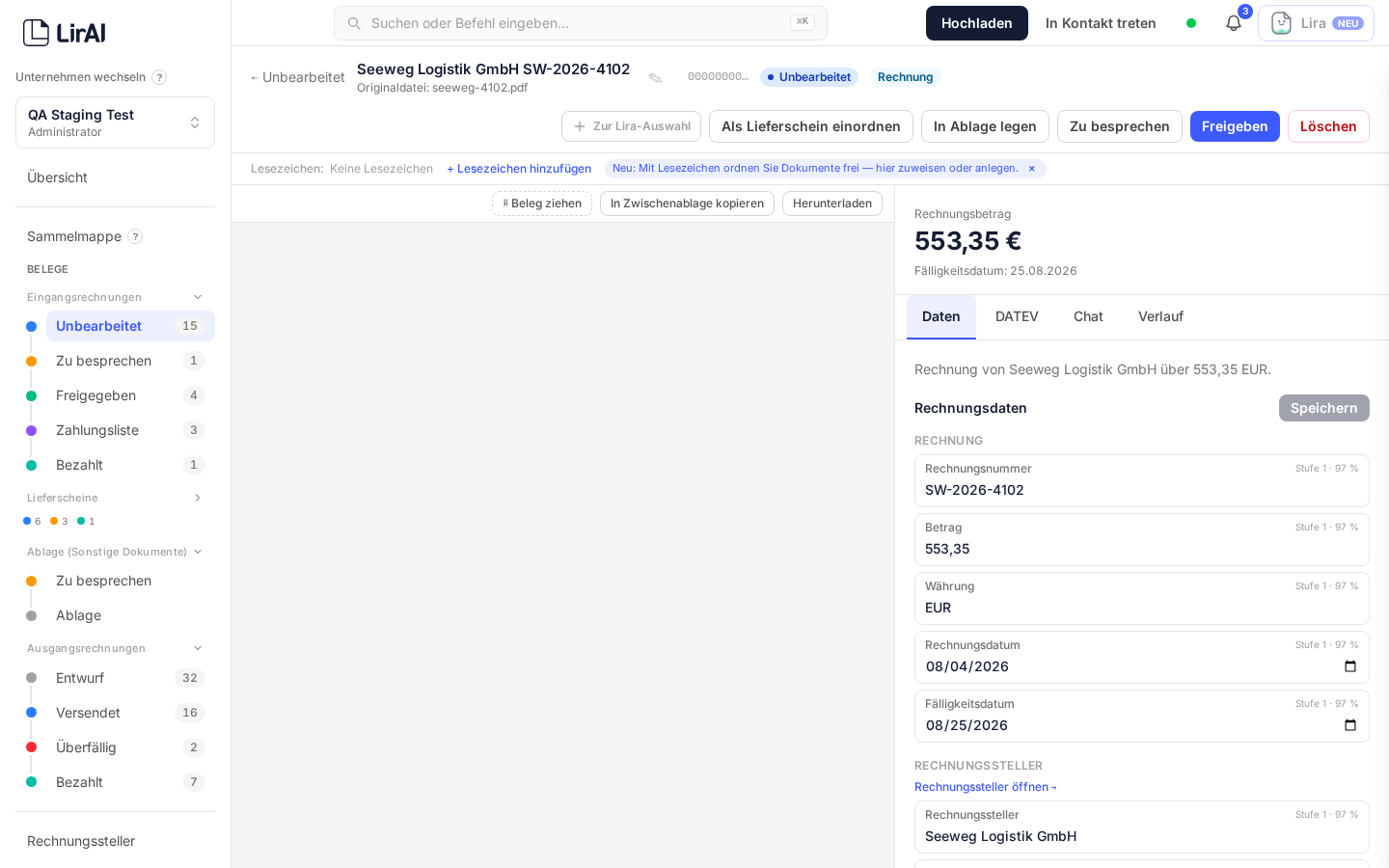Click the pencil edit icon beside document title
Screen dimensions: 1389x868
point(655,78)
